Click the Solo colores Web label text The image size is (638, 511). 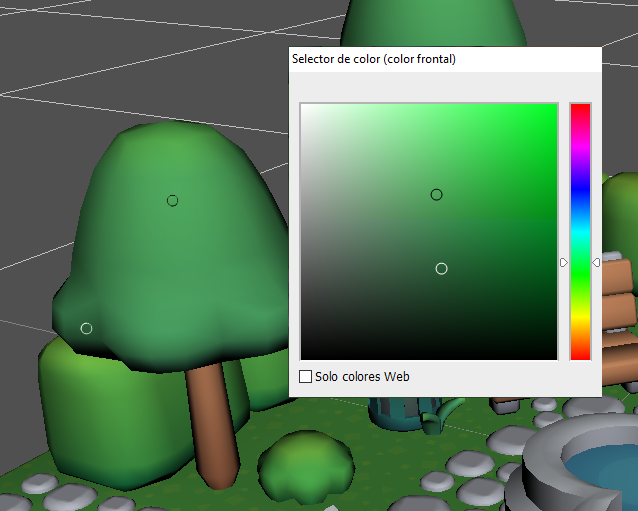[x=362, y=377]
